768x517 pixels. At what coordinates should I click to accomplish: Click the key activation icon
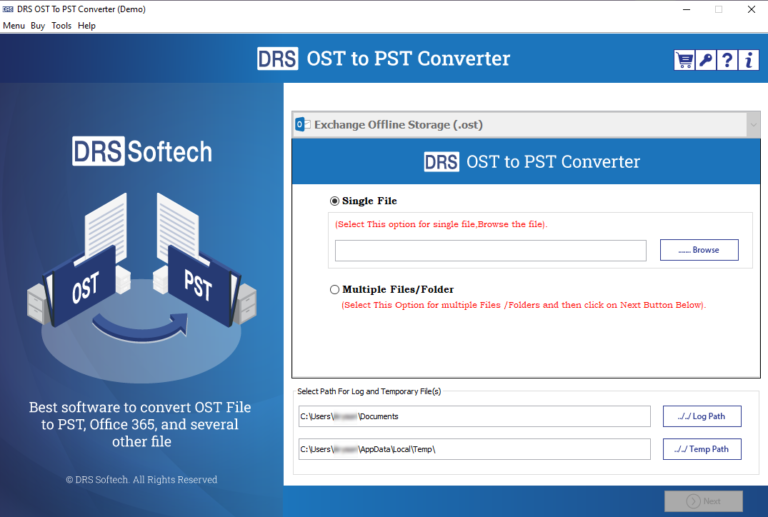tap(706, 60)
